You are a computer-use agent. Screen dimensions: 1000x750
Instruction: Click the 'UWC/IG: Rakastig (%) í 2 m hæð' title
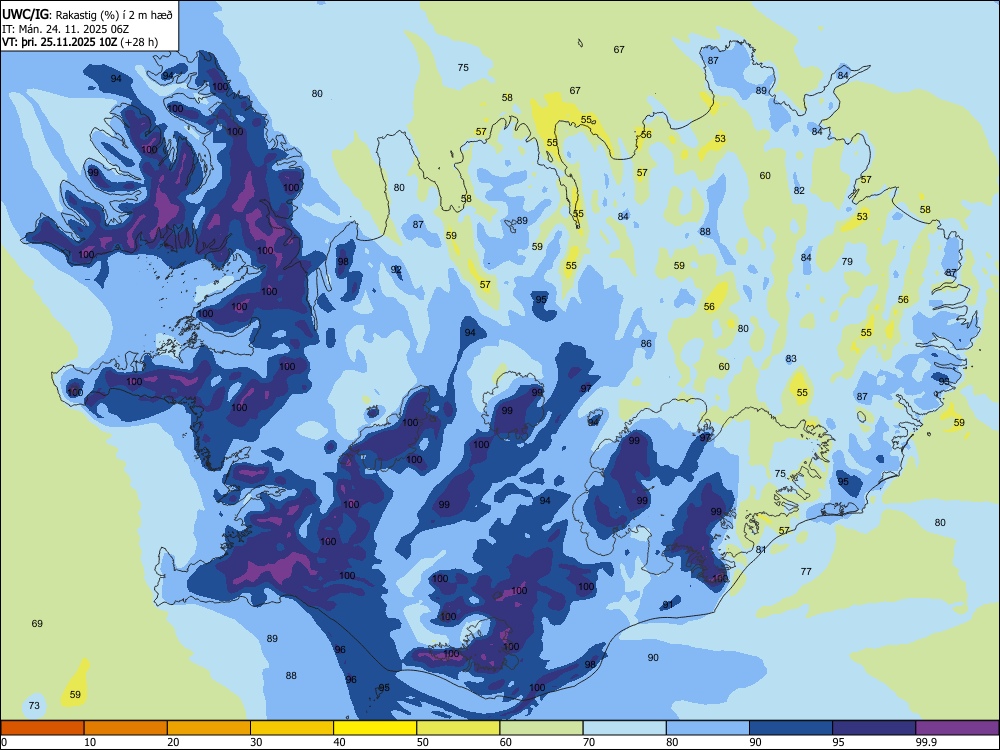click(87, 14)
